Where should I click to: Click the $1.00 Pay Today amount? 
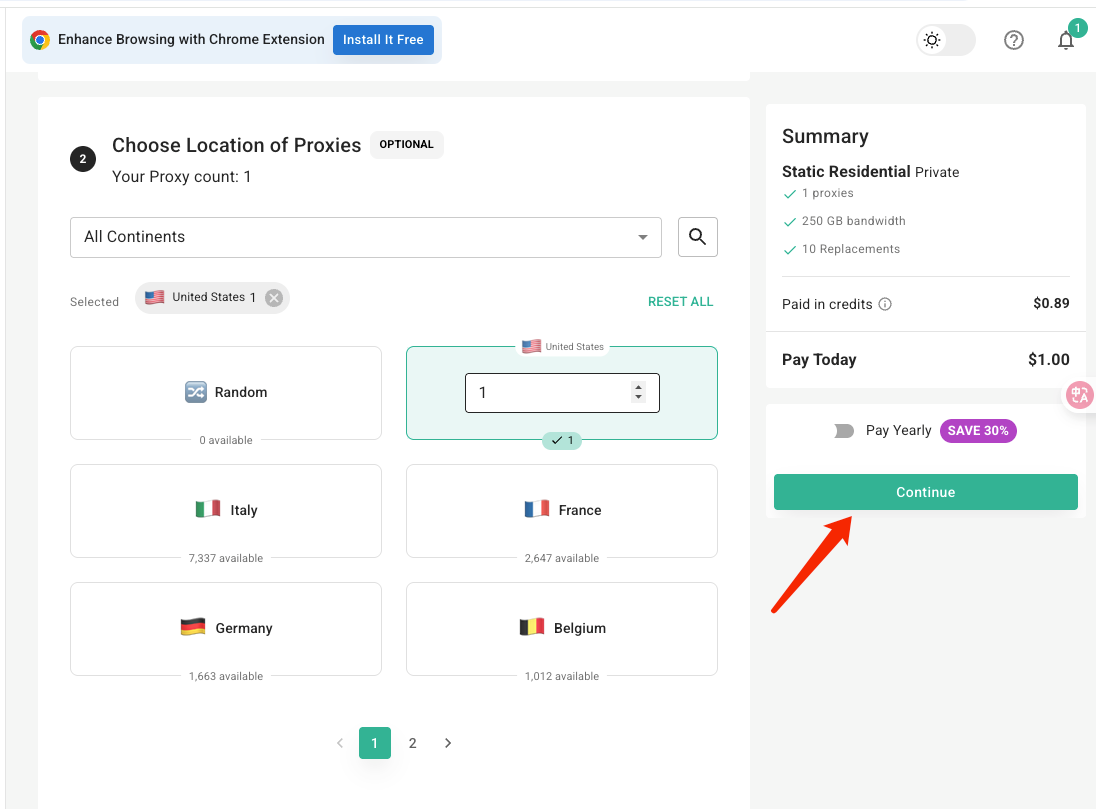coord(1048,359)
